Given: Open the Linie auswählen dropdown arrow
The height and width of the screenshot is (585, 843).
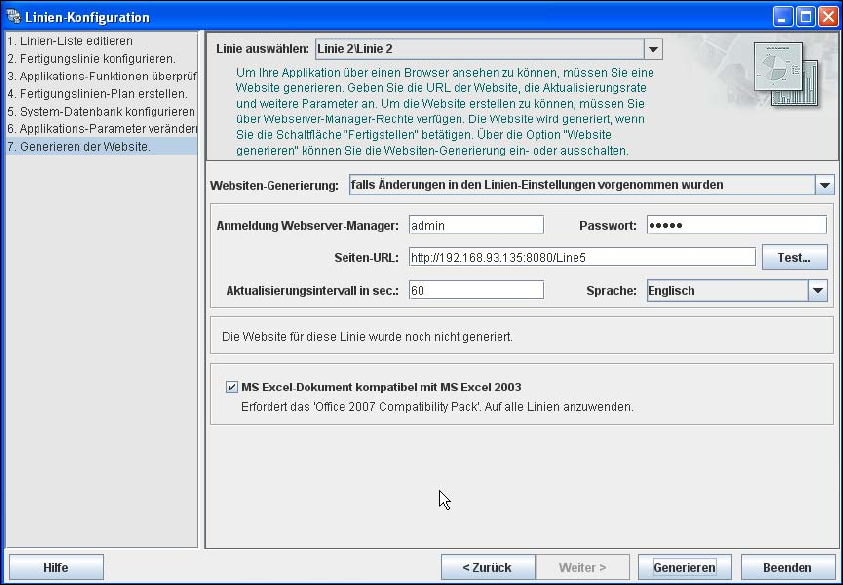Looking at the screenshot, I should point(653,49).
